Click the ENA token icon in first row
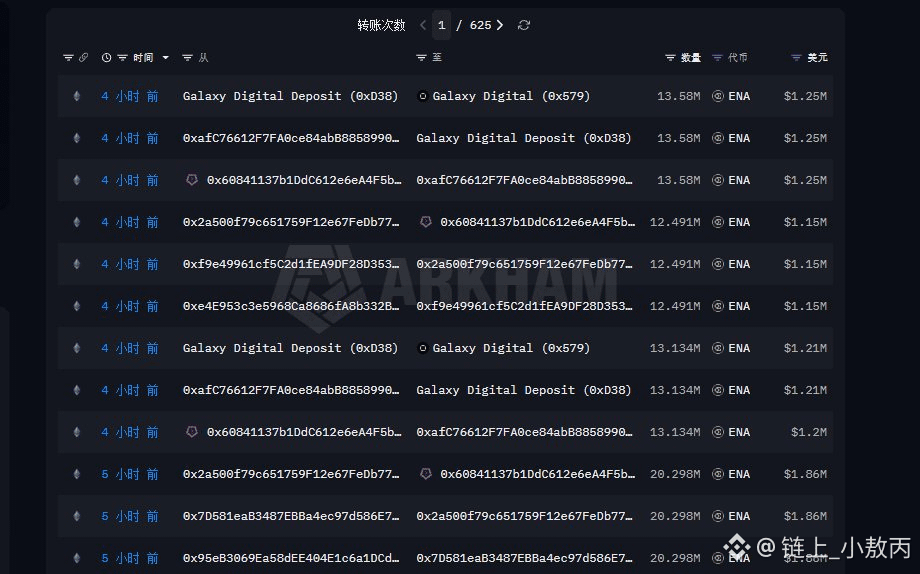The image size is (920, 574). (x=718, y=96)
